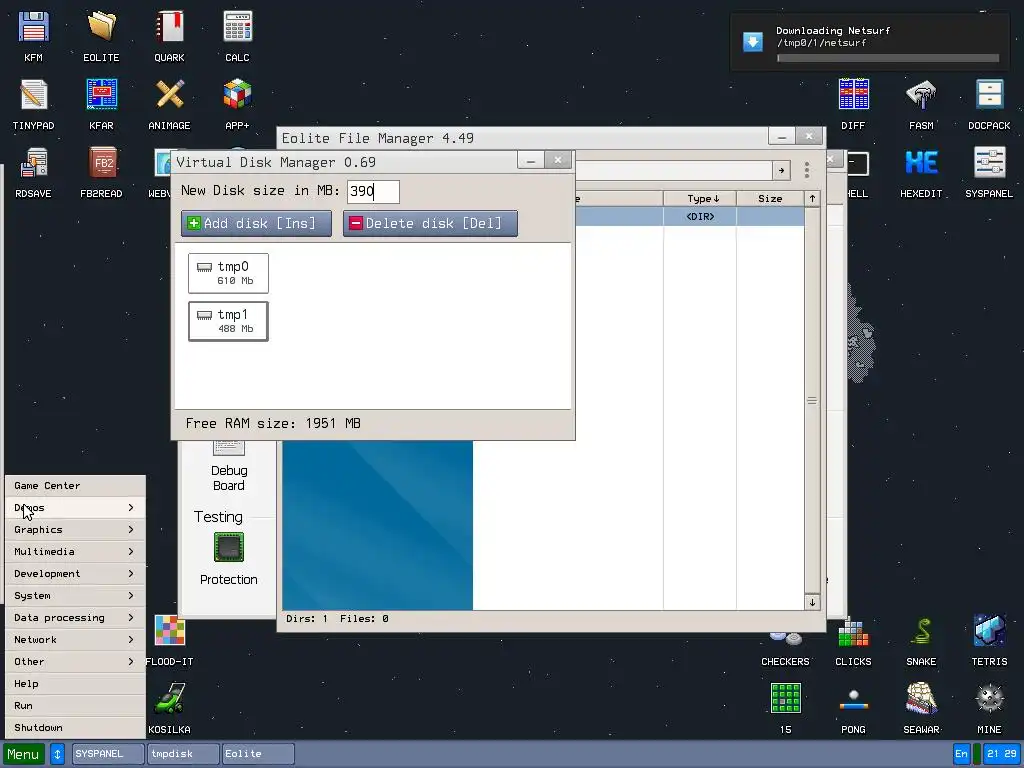The image size is (1024, 768).
Task: Click the taskbar clock
Action: 1002,754
